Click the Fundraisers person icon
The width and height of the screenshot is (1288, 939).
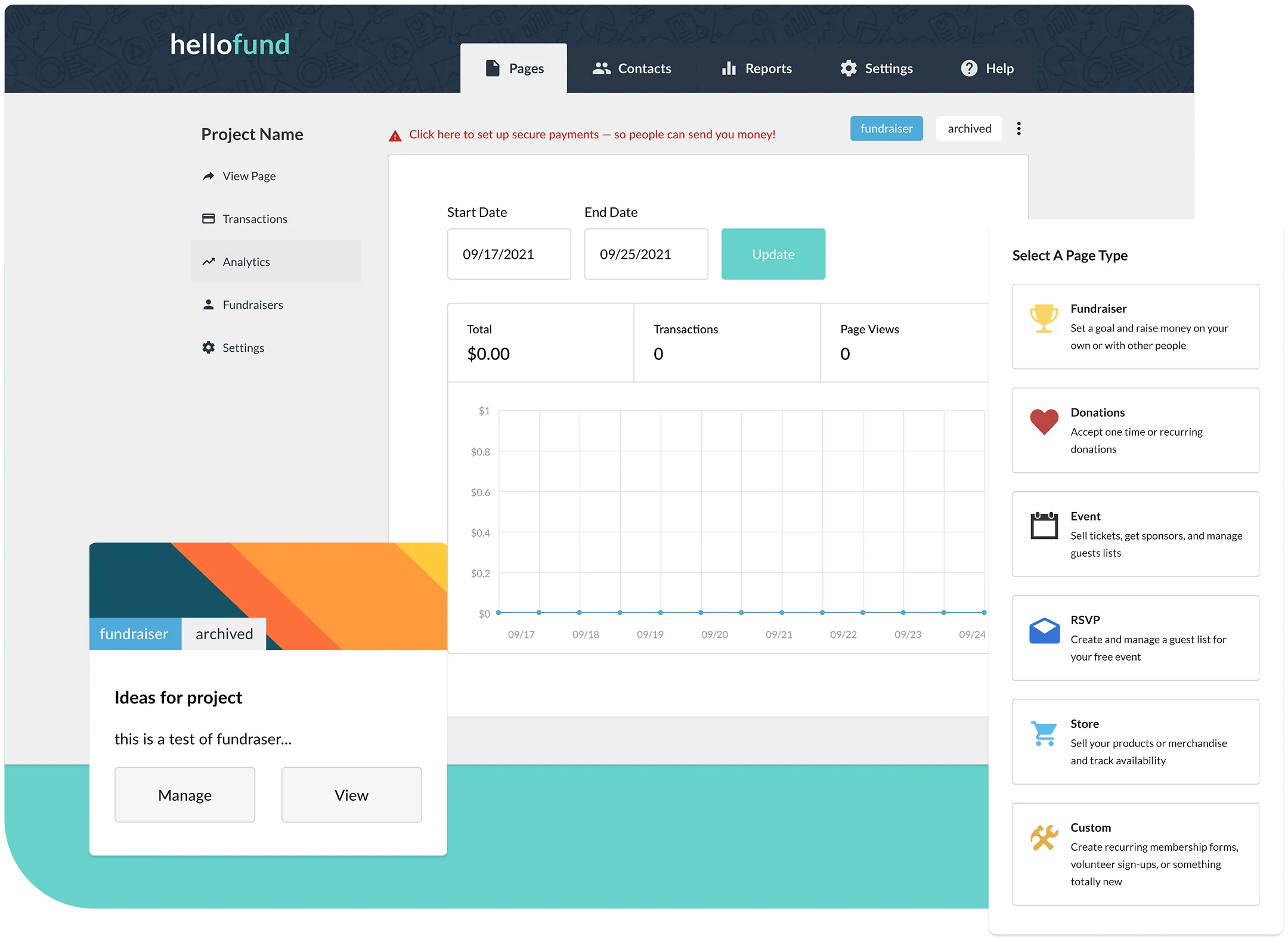pyautogui.click(x=208, y=305)
